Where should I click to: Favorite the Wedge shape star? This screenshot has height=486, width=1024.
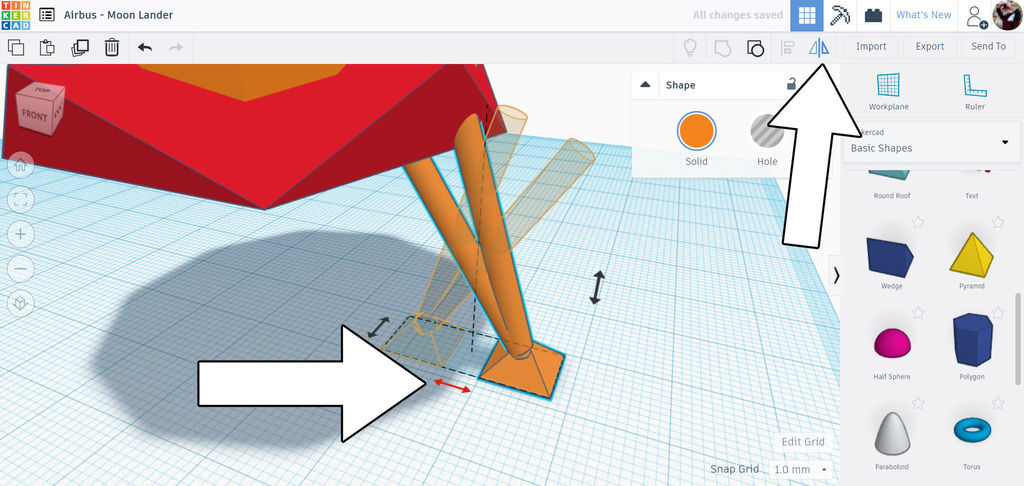pyautogui.click(x=918, y=222)
